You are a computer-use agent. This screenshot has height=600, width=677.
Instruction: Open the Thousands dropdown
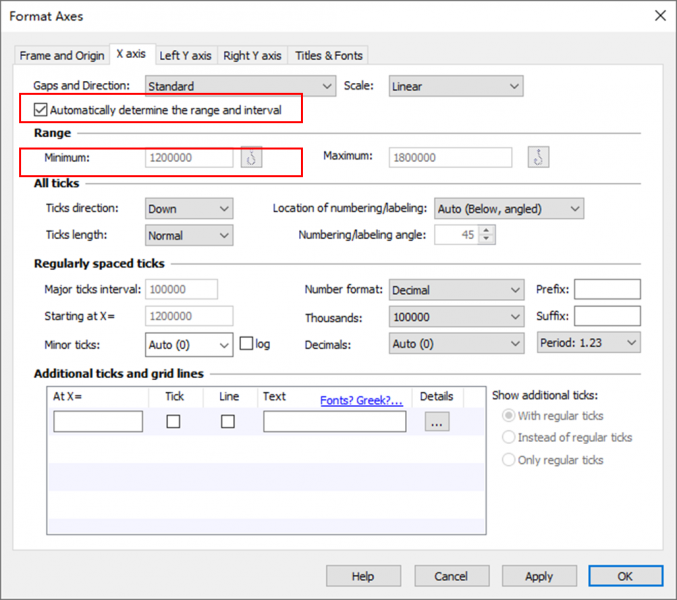pos(456,317)
